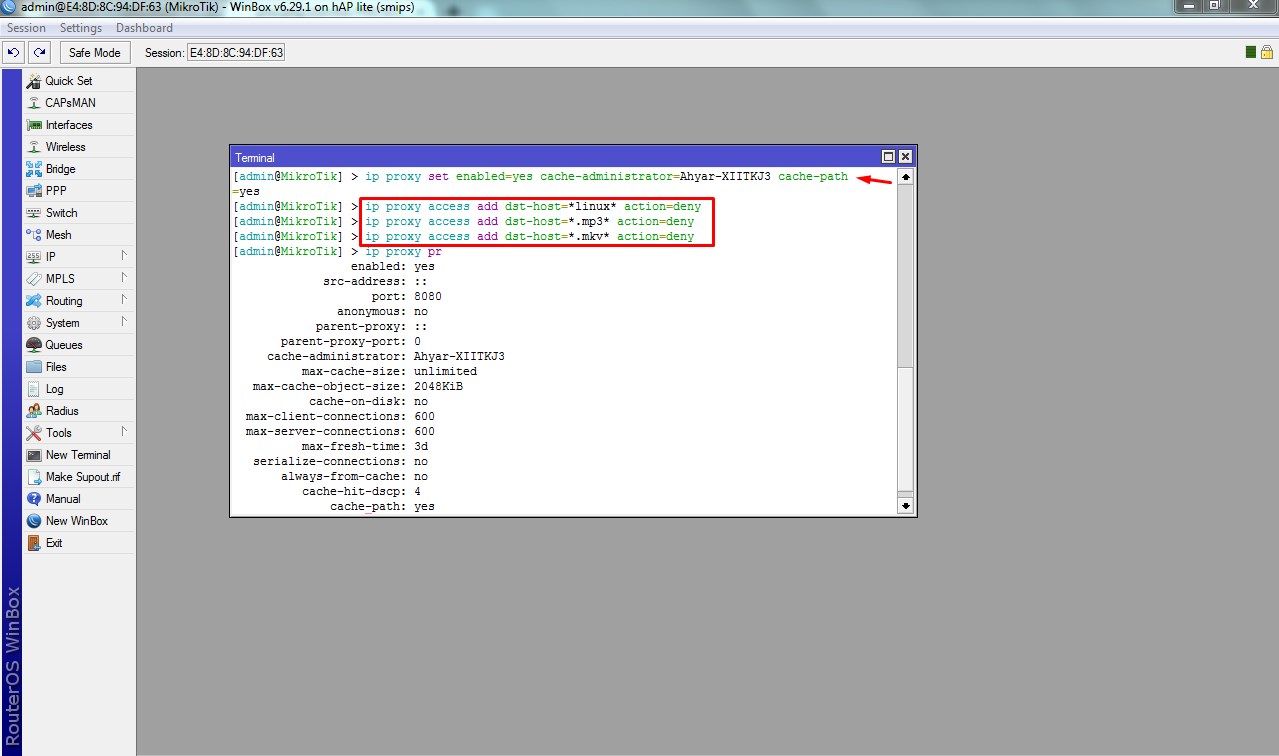The height and width of the screenshot is (756, 1279).
Task: Close the Terminal window
Action: tap(905, 157)
